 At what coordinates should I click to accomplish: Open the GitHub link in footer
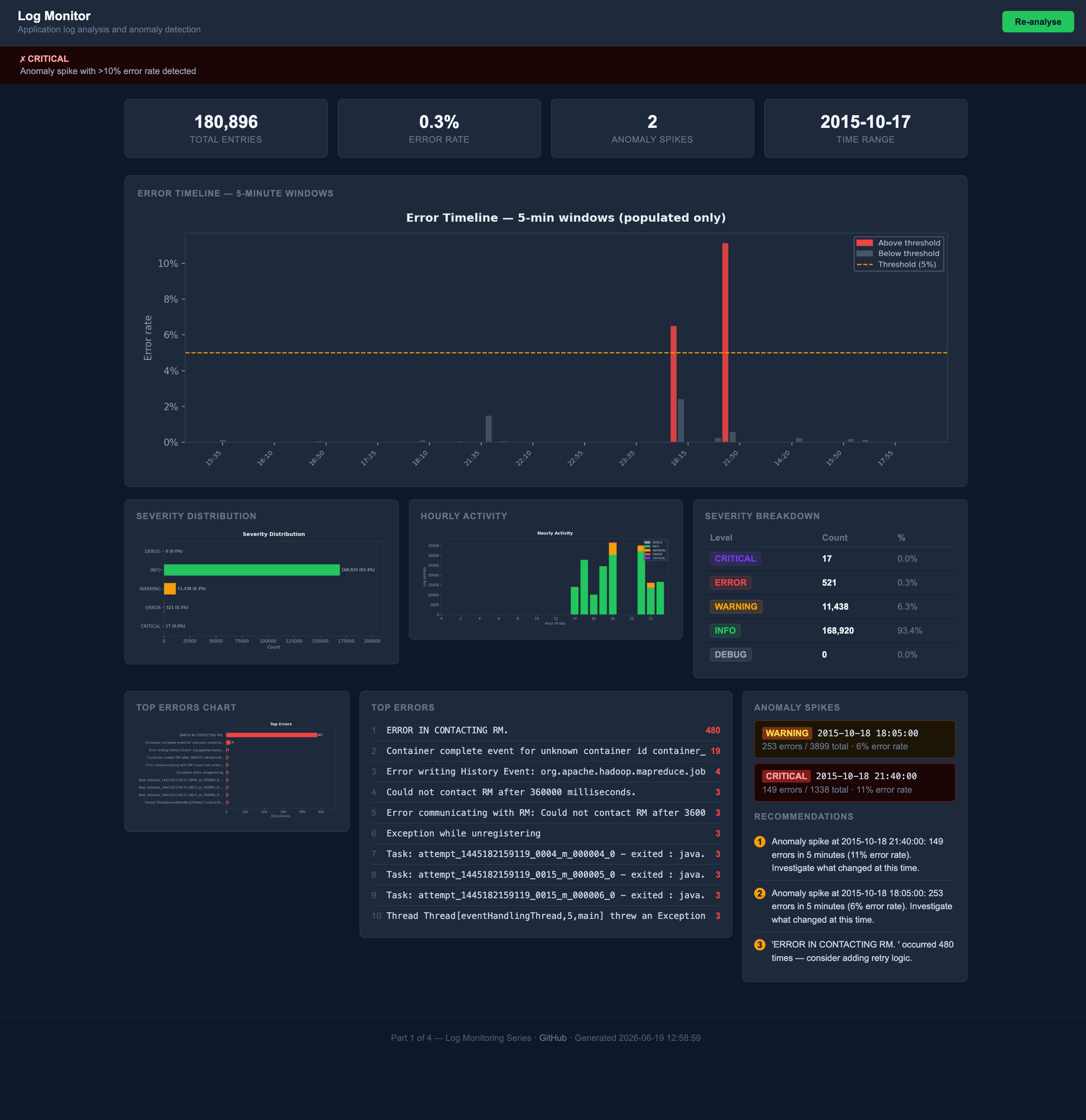click(x=552, y=1038)
